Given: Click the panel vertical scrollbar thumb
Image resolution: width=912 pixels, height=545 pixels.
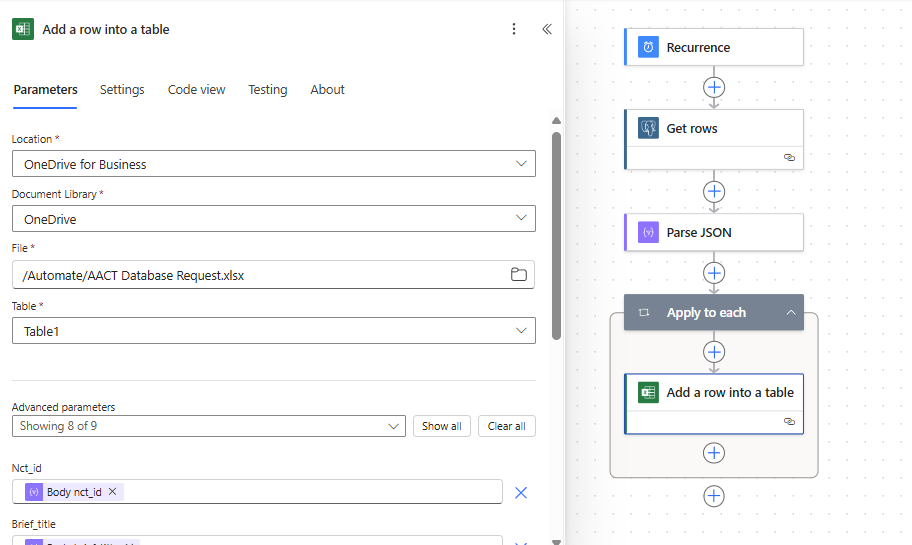Looking at the screenshot, I should point(557,236).
